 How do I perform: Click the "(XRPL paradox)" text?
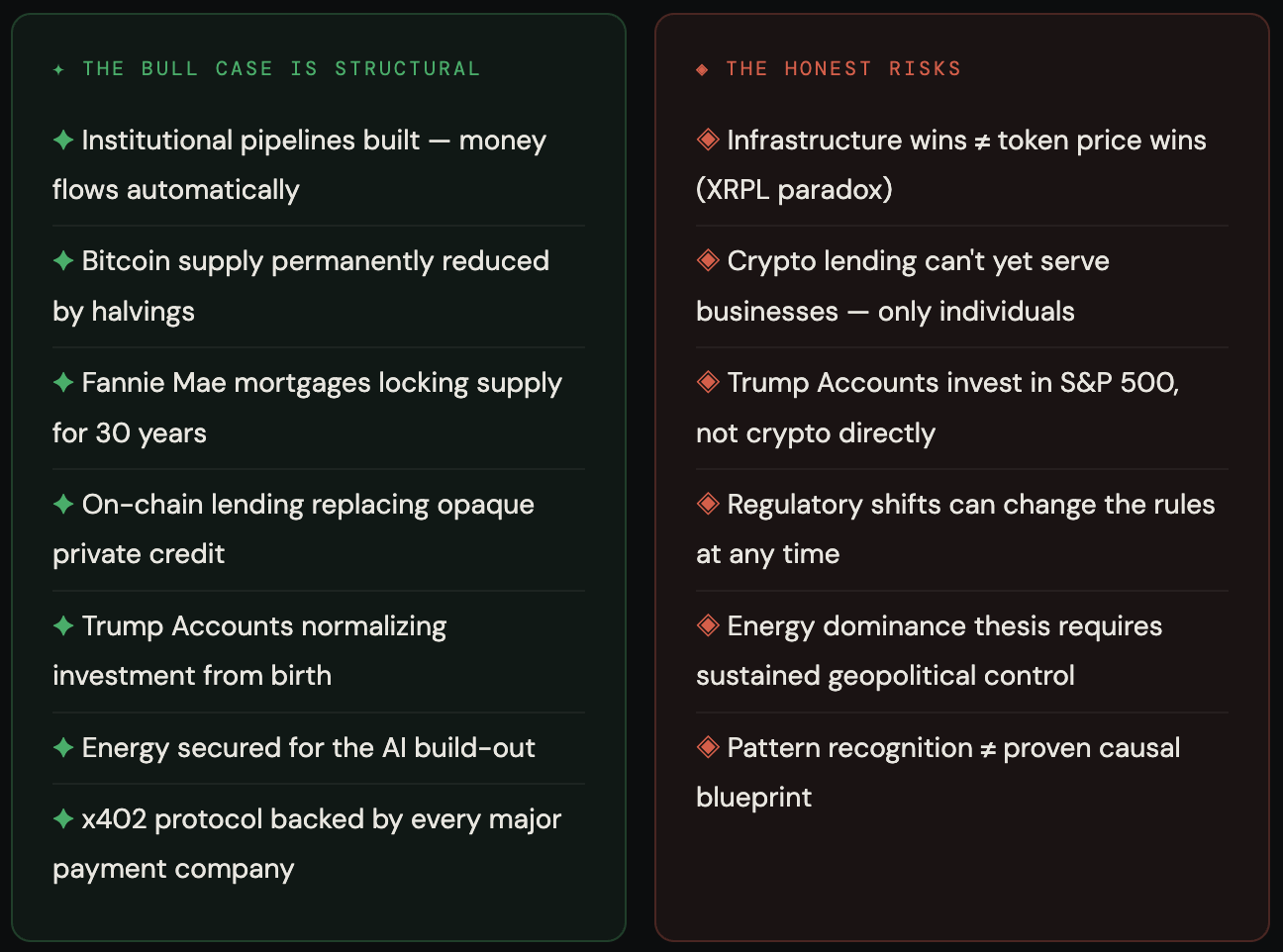point(794,189)
